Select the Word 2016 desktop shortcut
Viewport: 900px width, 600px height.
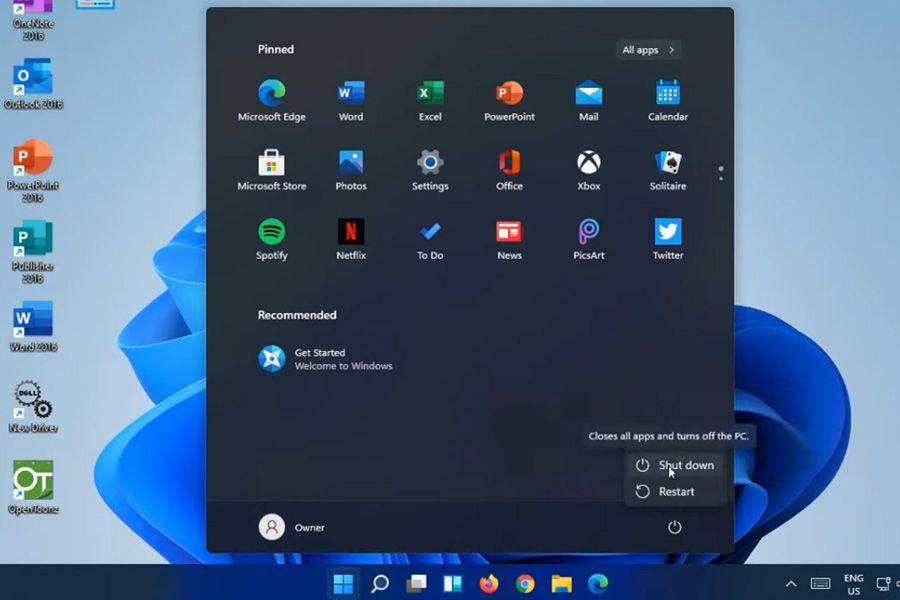[x=33, y=326]
